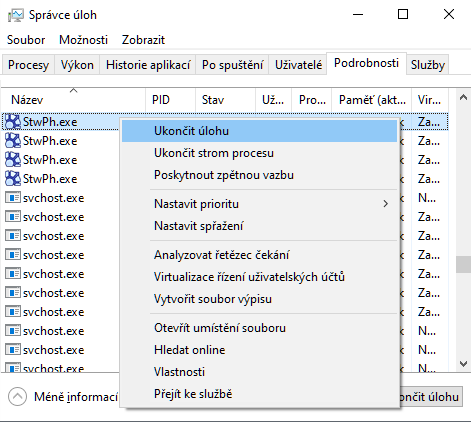Click the fourth StwPh.exe process icon

pyautogui.click(x=13, y=179)
